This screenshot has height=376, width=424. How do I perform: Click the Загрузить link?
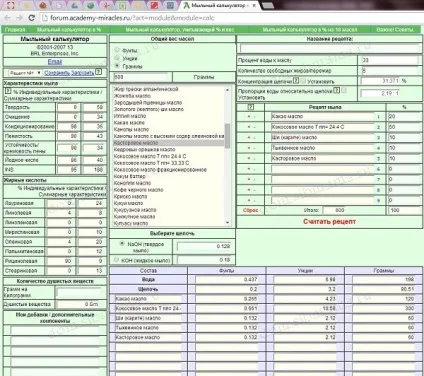tap(83, 72)
